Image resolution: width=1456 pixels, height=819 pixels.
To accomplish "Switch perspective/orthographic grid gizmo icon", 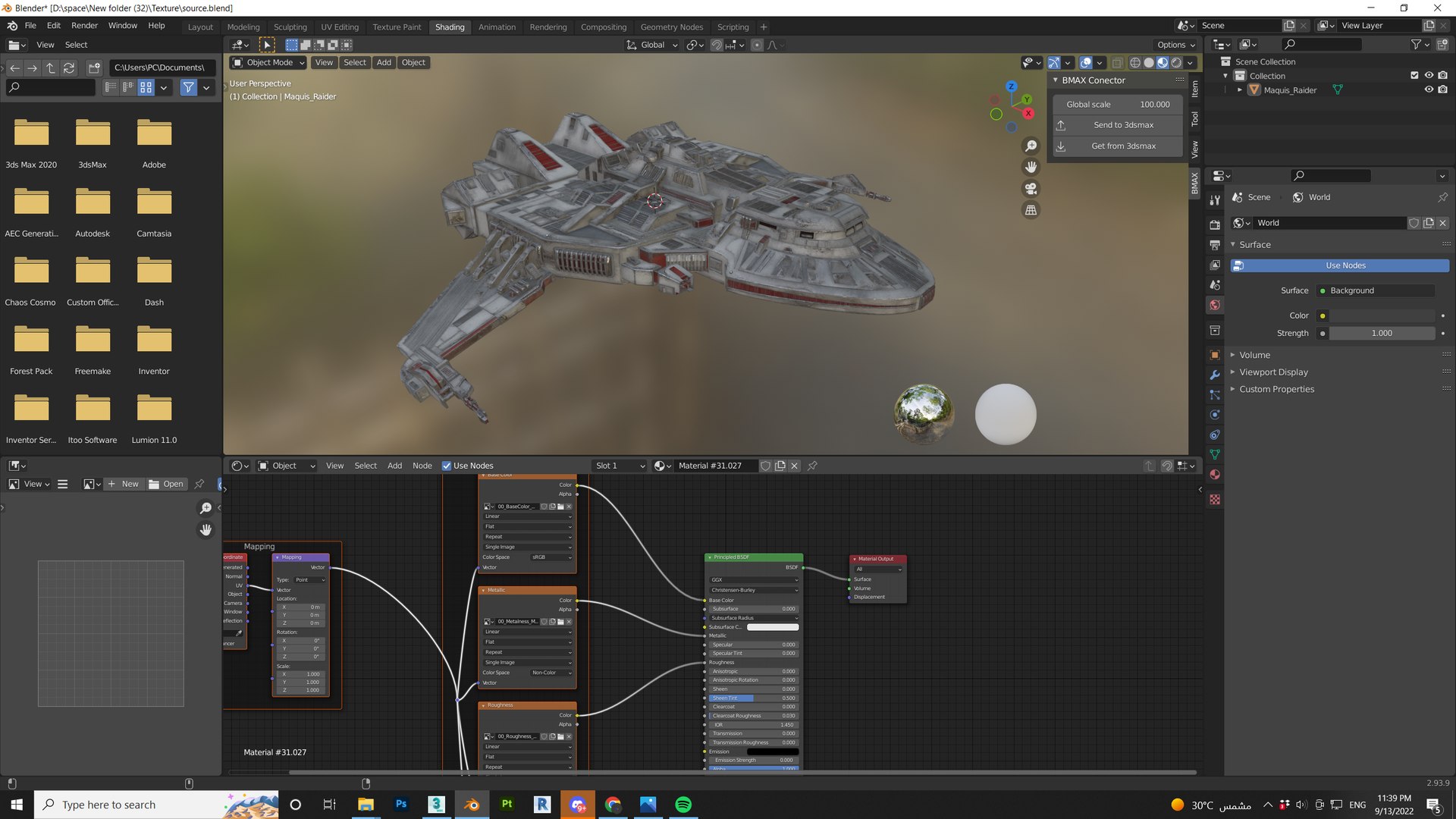I will (x=1031, y=210).
